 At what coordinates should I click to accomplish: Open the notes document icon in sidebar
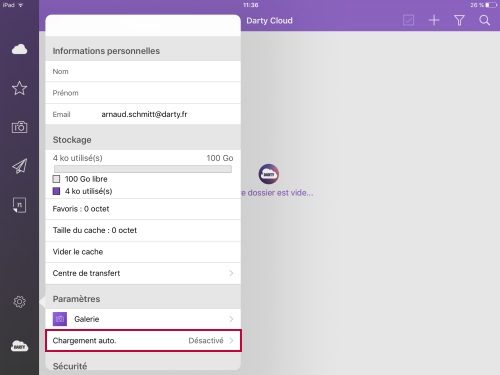[19, 205]
